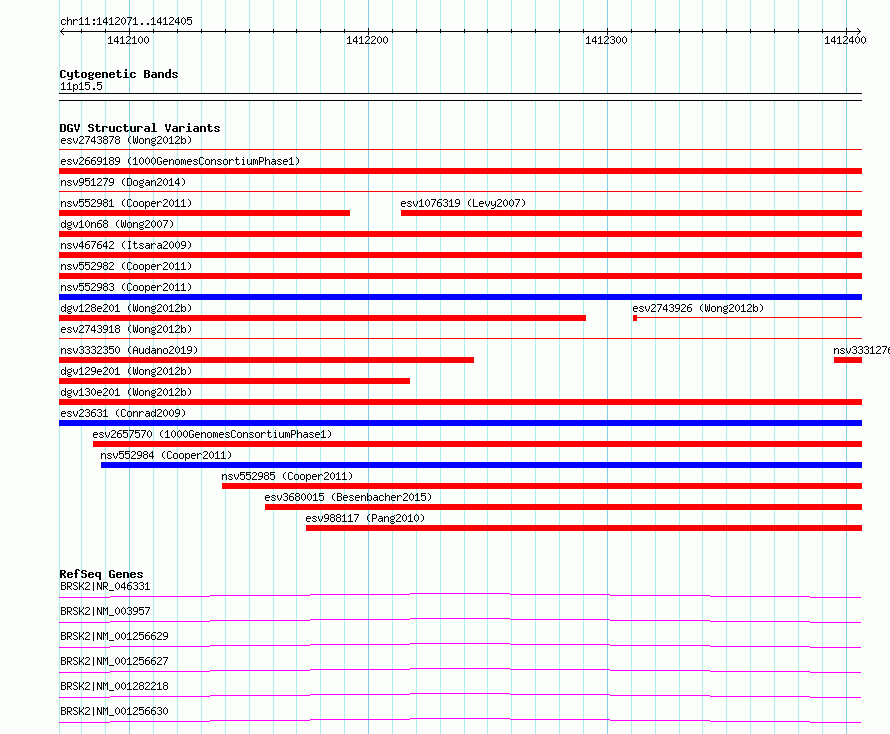
Task: Click BRSK2|NM_001256630 transcript label
Action: click(x=114, y=711)
